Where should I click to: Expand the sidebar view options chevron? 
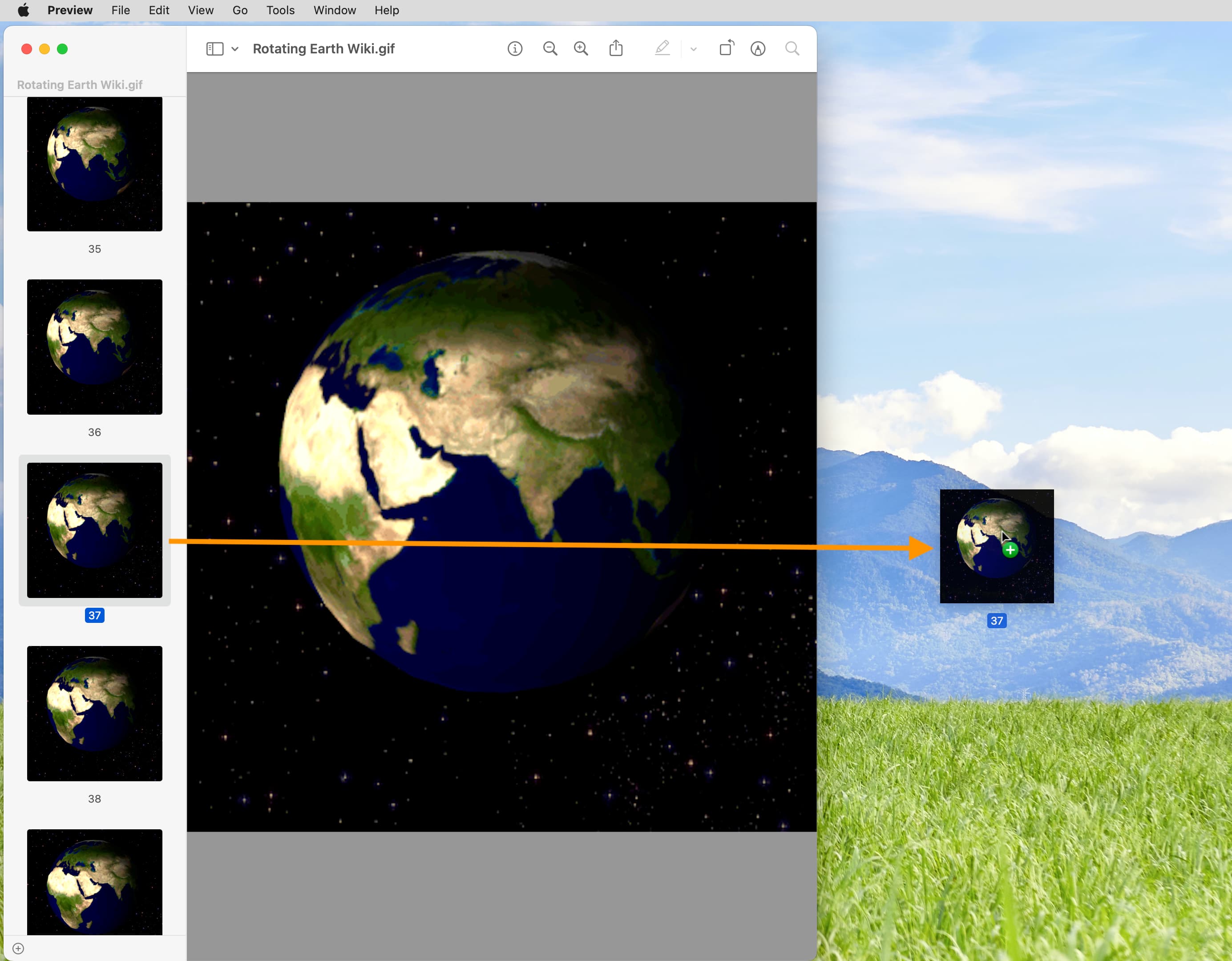pyautogui.click(x=235, y=49)
